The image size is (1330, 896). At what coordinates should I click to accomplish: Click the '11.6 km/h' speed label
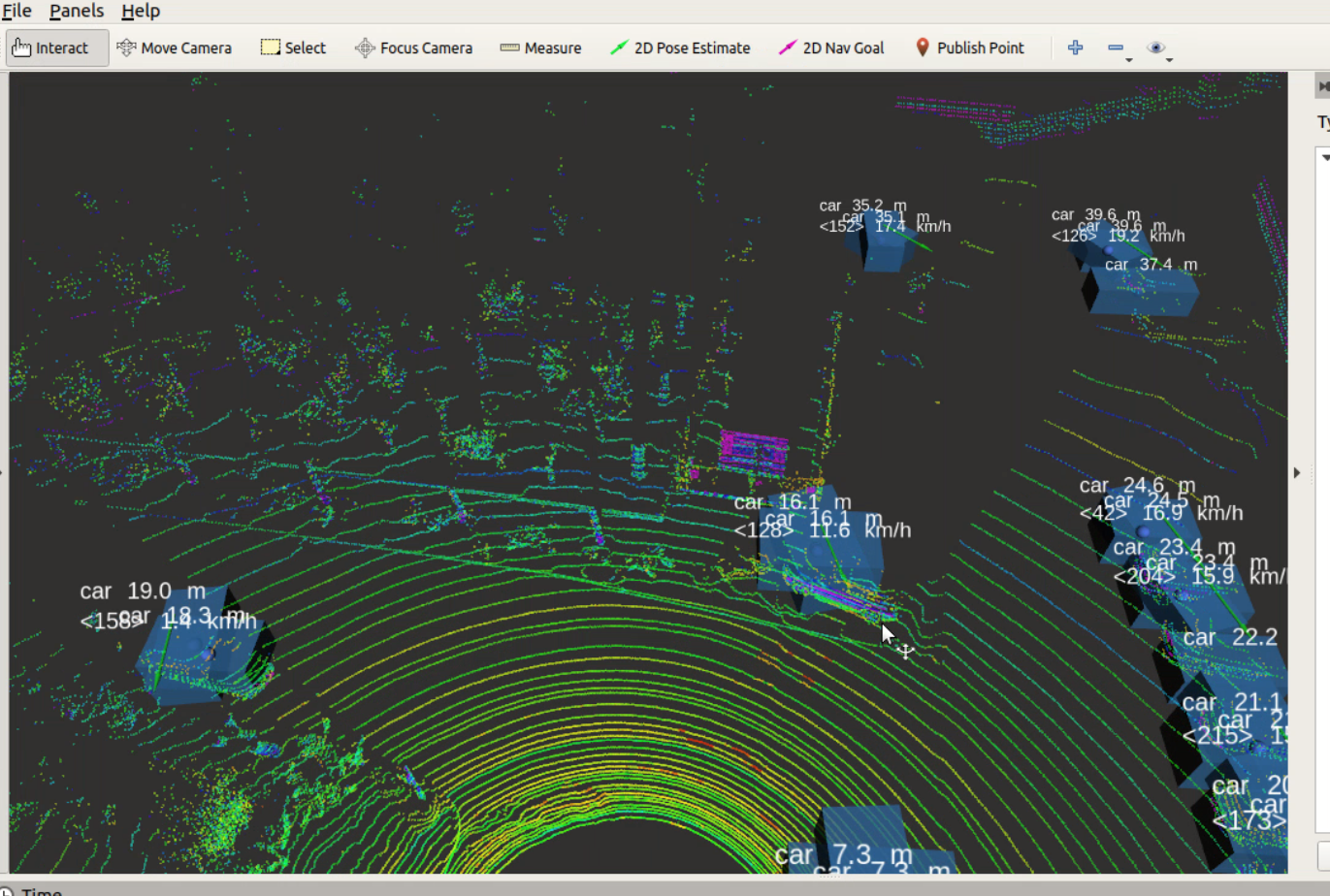pyautogui.click(x=860, y=530)
